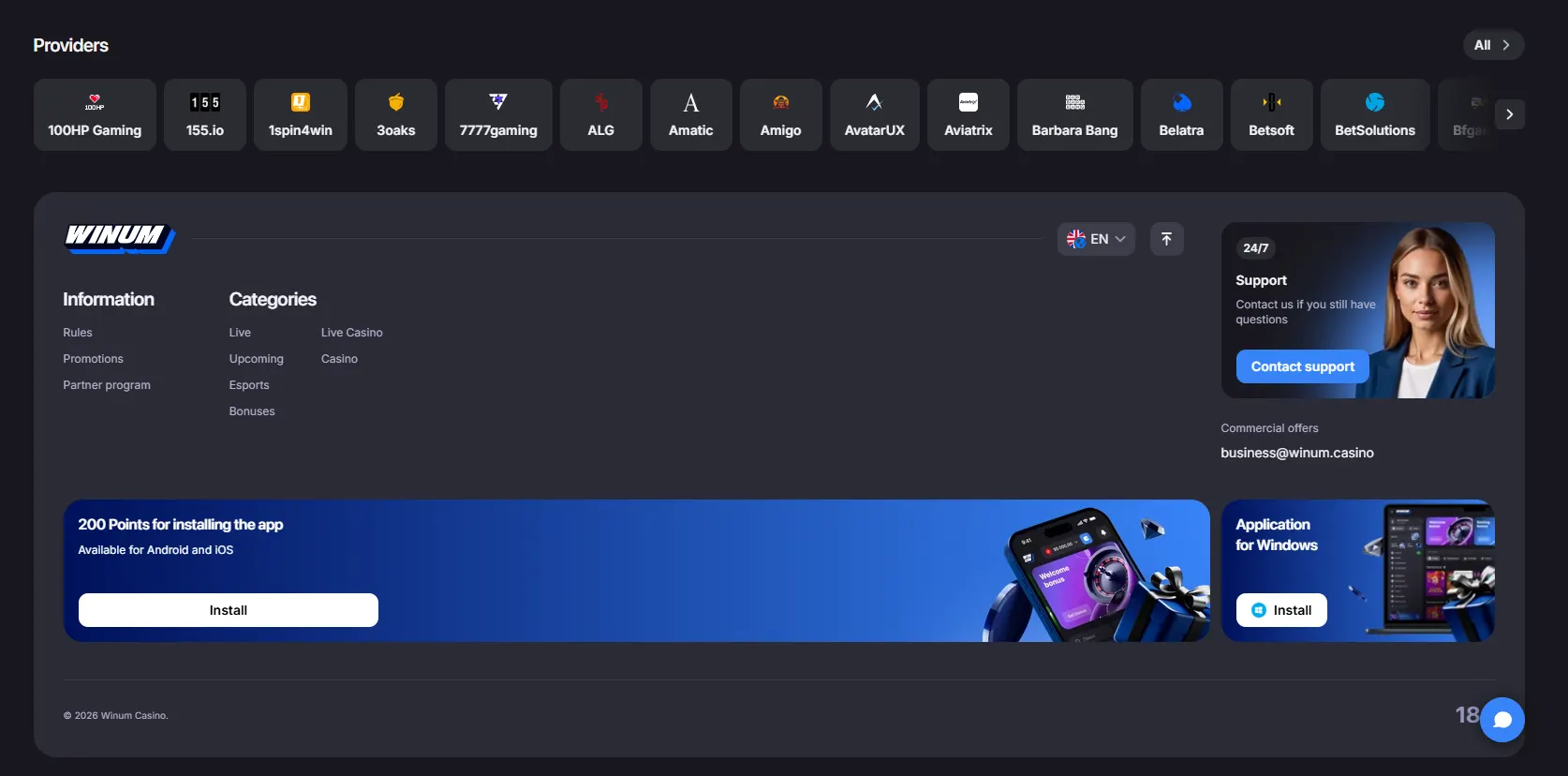This screenshot has height=776, width=1568.
Task: Go to Promotions link
Action: pos(93,359)
